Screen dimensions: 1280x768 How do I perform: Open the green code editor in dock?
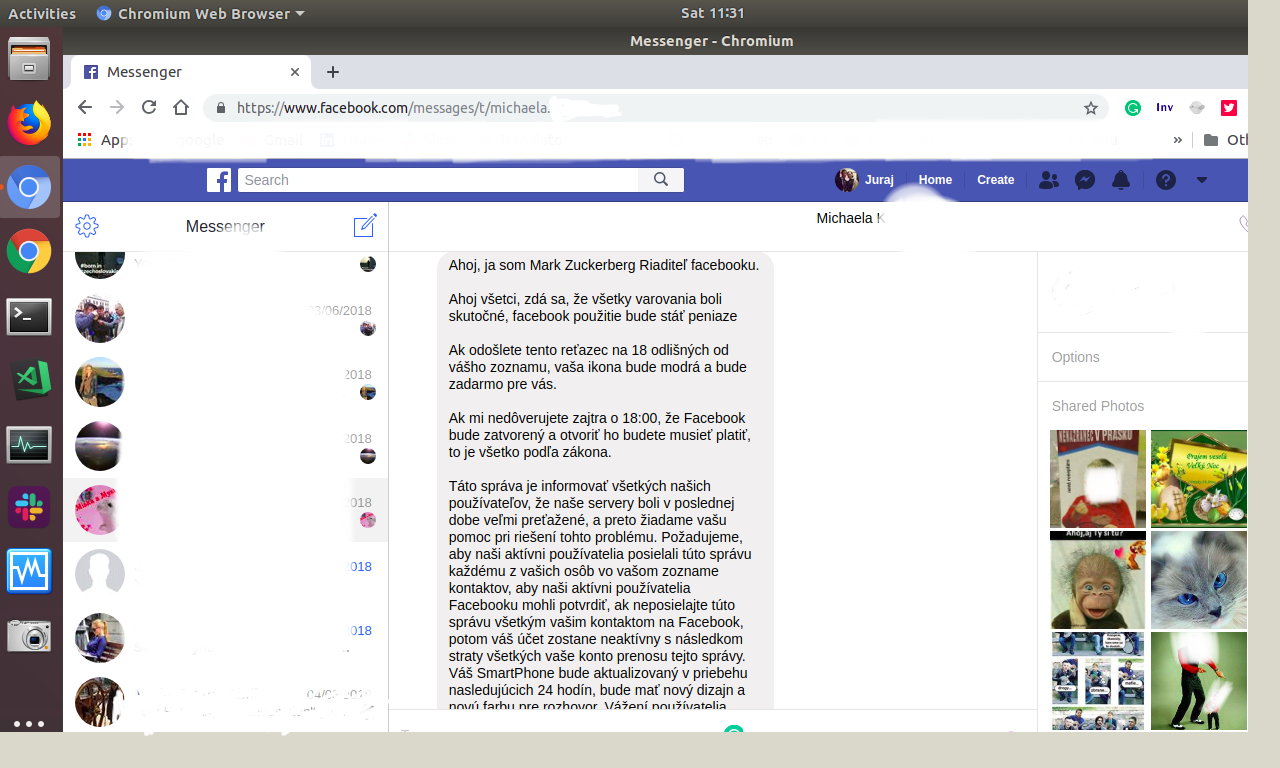[29, 380]
